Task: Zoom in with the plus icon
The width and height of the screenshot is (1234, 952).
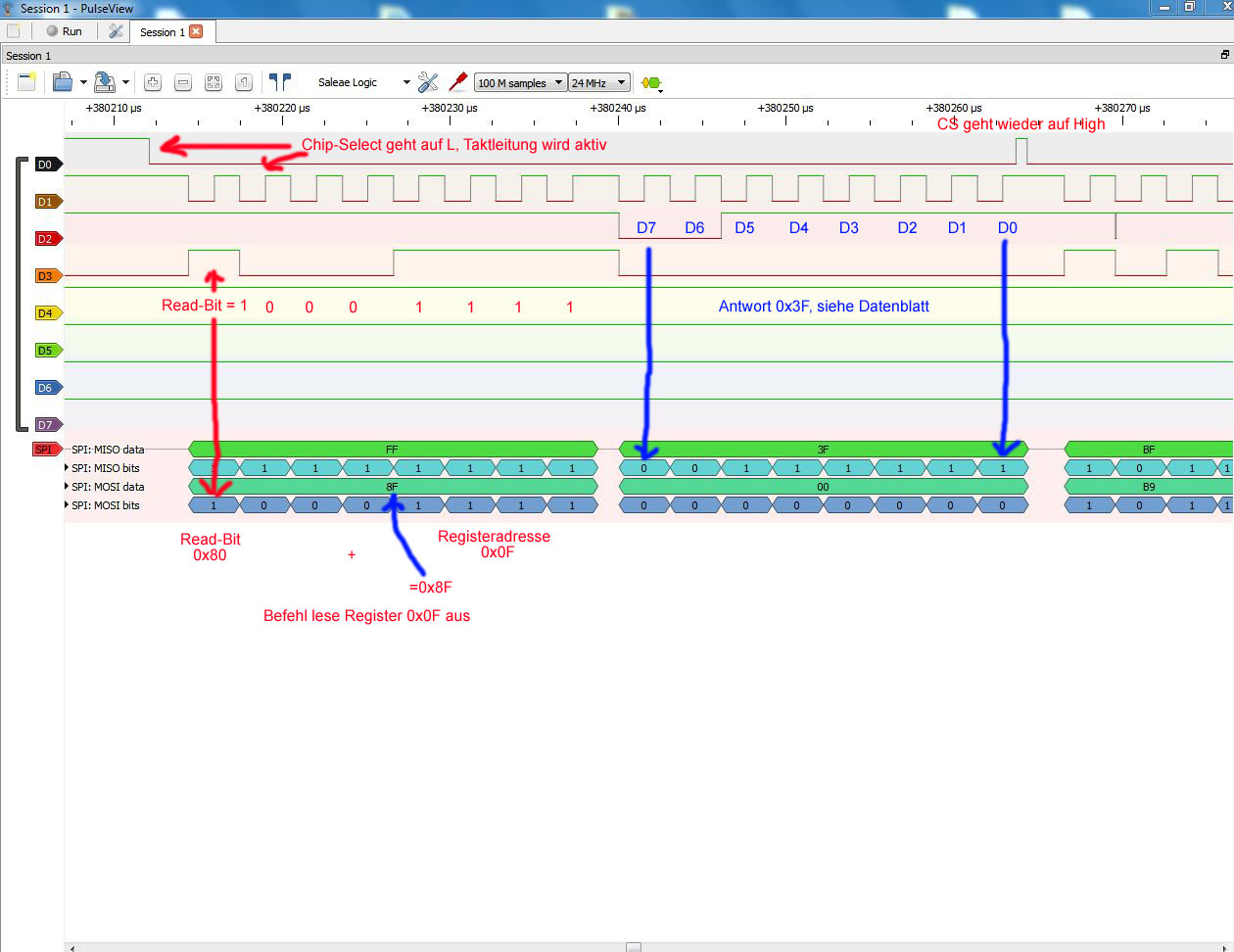Action: (x=152, y=82)
